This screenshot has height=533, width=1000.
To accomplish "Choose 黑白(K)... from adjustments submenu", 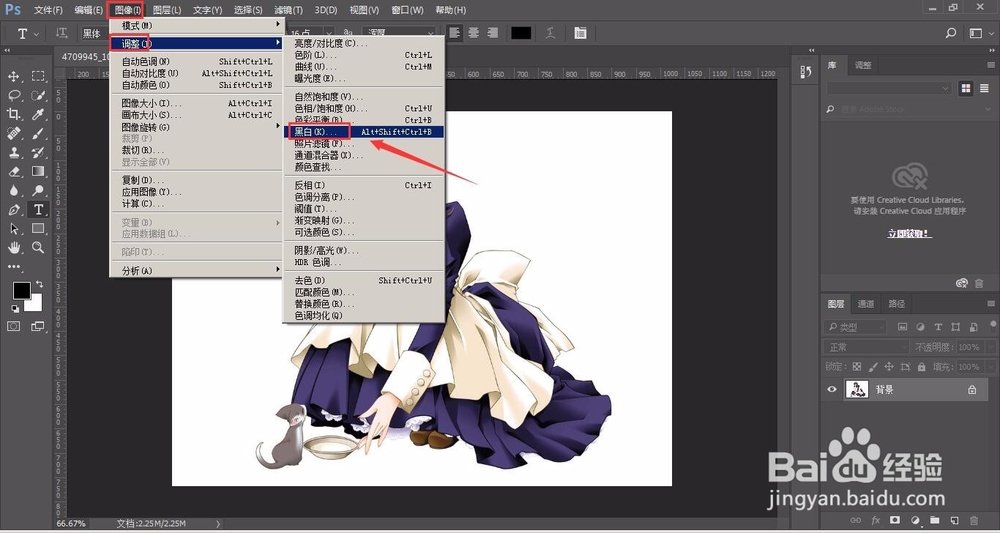I will [364, 131].
